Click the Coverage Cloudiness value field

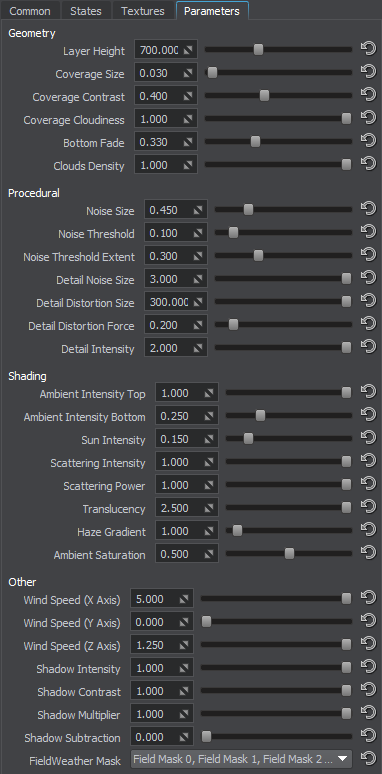pyautogui.click(x=166, y=119)
